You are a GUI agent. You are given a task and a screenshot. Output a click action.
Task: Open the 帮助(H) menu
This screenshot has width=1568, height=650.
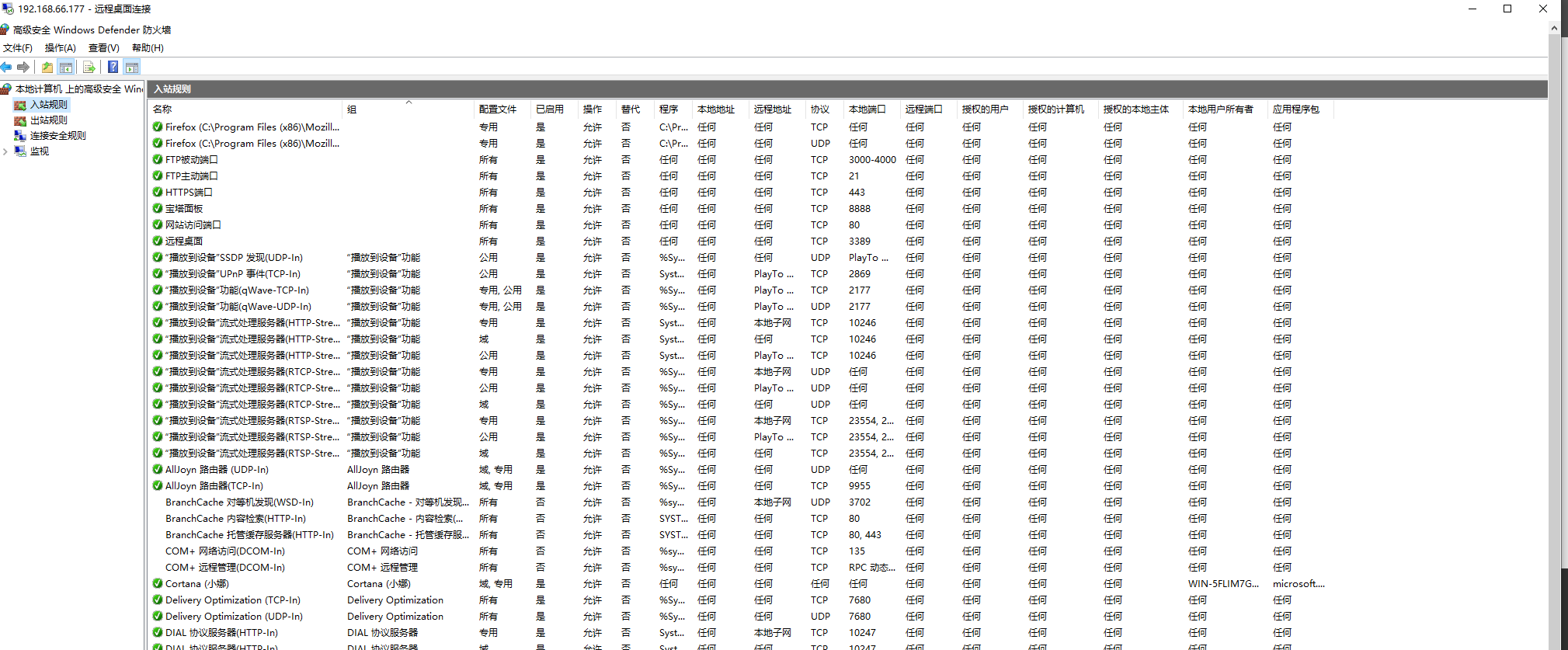(x=148, y=48)
